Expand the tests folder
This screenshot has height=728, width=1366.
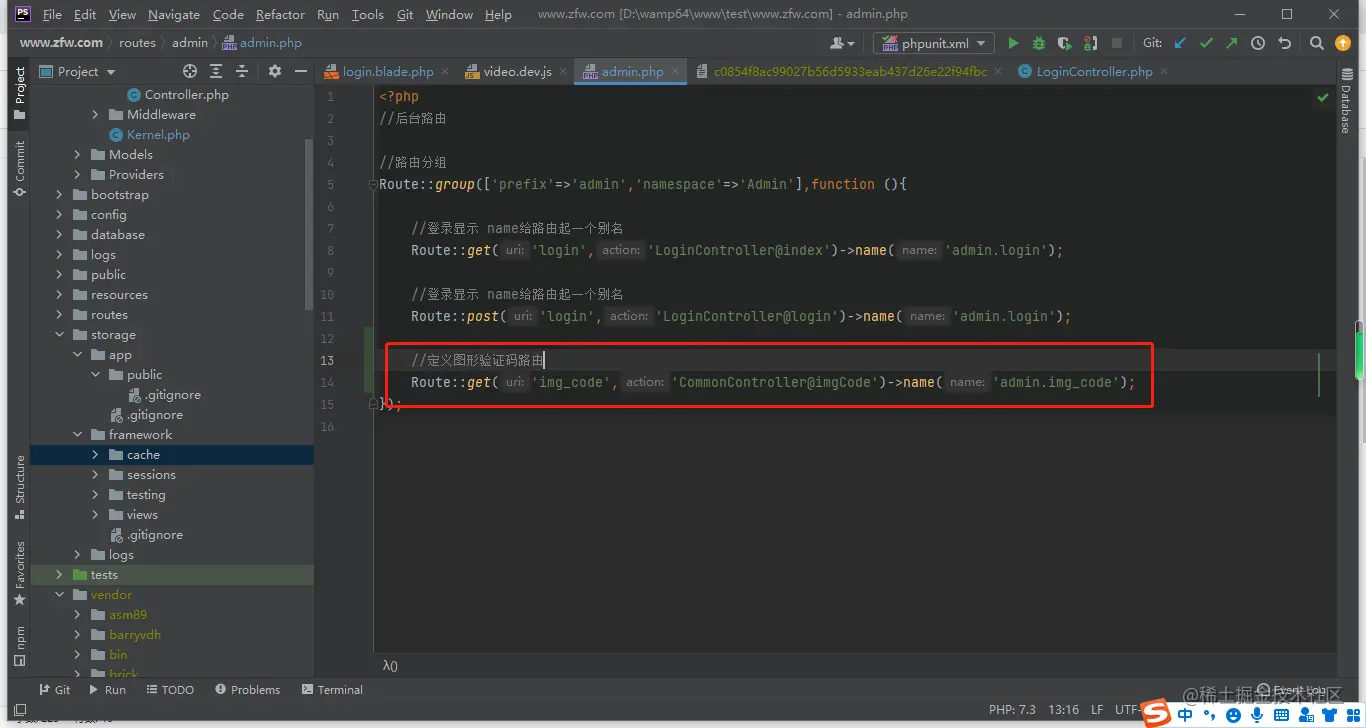[x=60, y=575]
